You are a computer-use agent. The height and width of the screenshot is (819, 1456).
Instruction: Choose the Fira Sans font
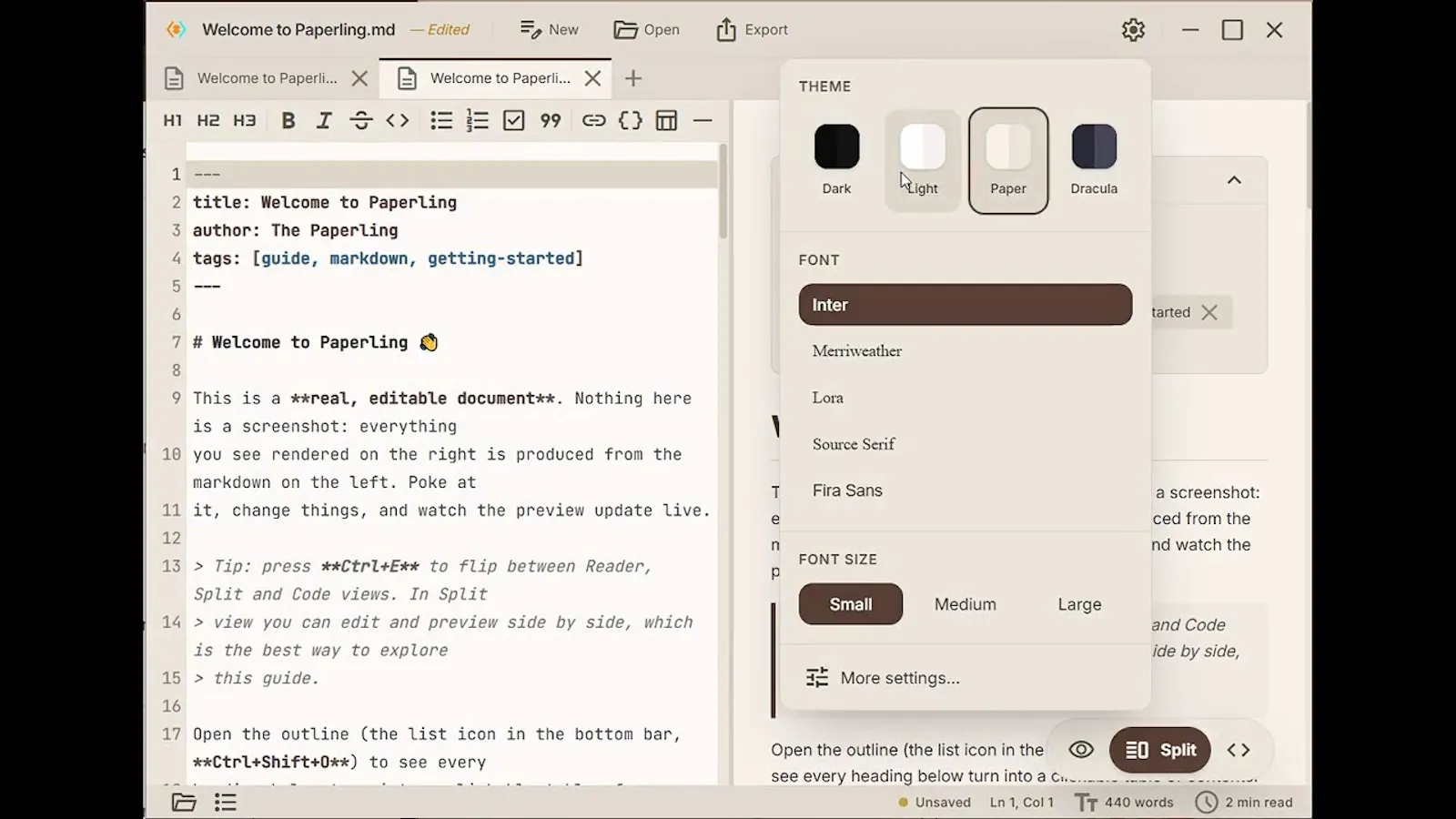[x=966, y=490]
